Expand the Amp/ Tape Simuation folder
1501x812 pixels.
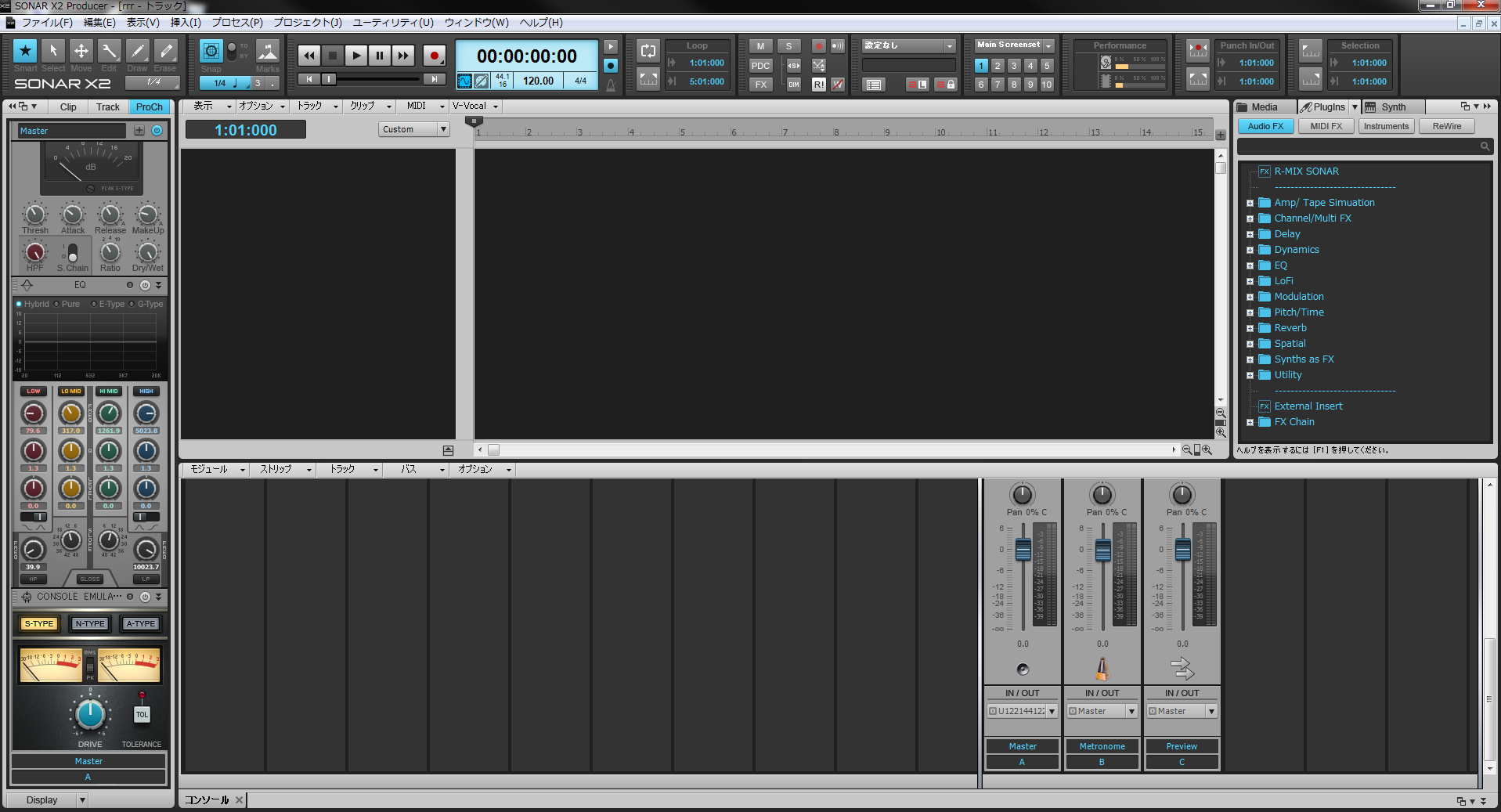1250,203
